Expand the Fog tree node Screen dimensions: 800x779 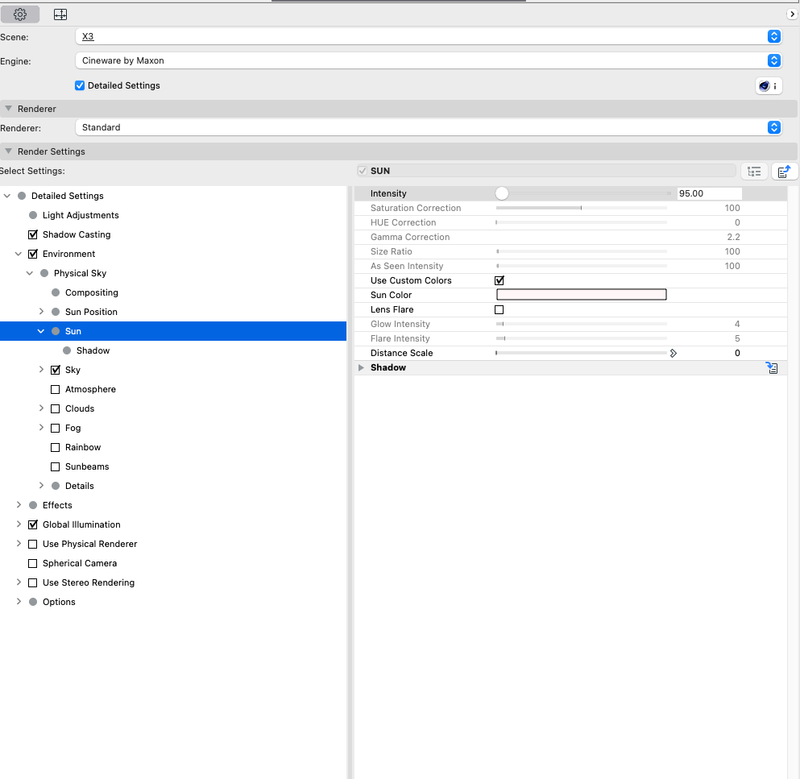(x=41, y=428)
